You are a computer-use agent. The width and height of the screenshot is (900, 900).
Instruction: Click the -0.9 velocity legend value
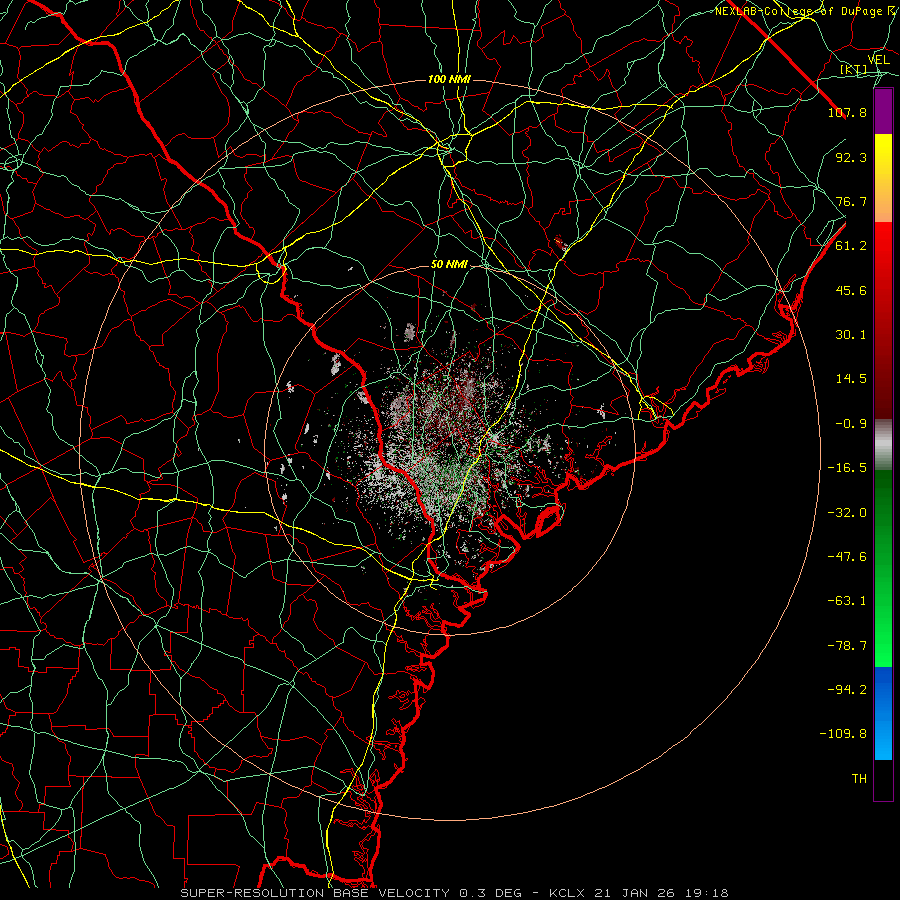click(851, 424)
